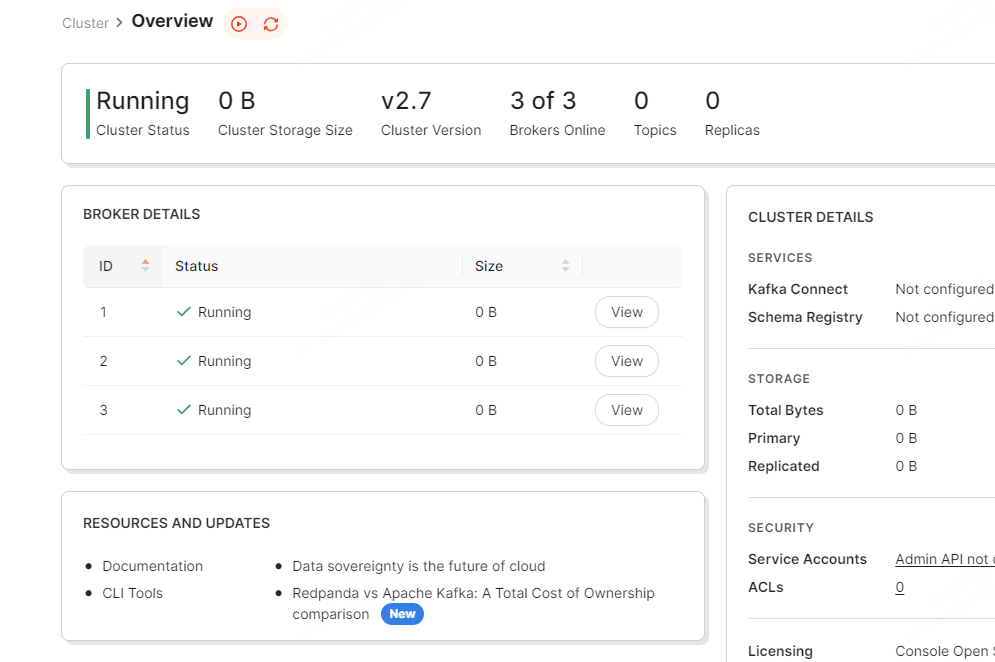This screenshot has height=662, width=995.
Task: Click the reload data icon beside Overview
Action: [271, 24]
